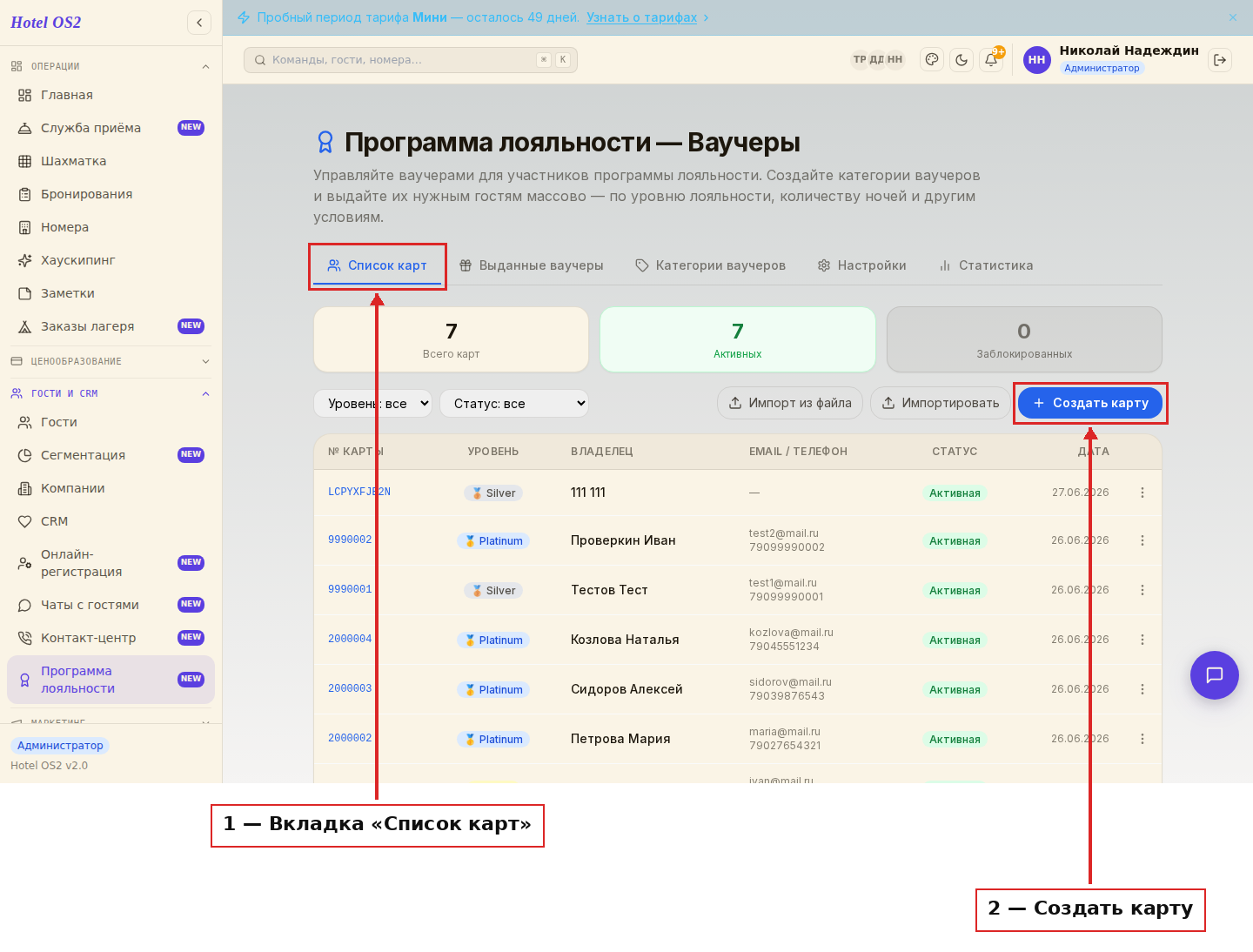1253x952 pixels.
Task: Toggle dark mode moon icon
Action: tap(962, 60)
